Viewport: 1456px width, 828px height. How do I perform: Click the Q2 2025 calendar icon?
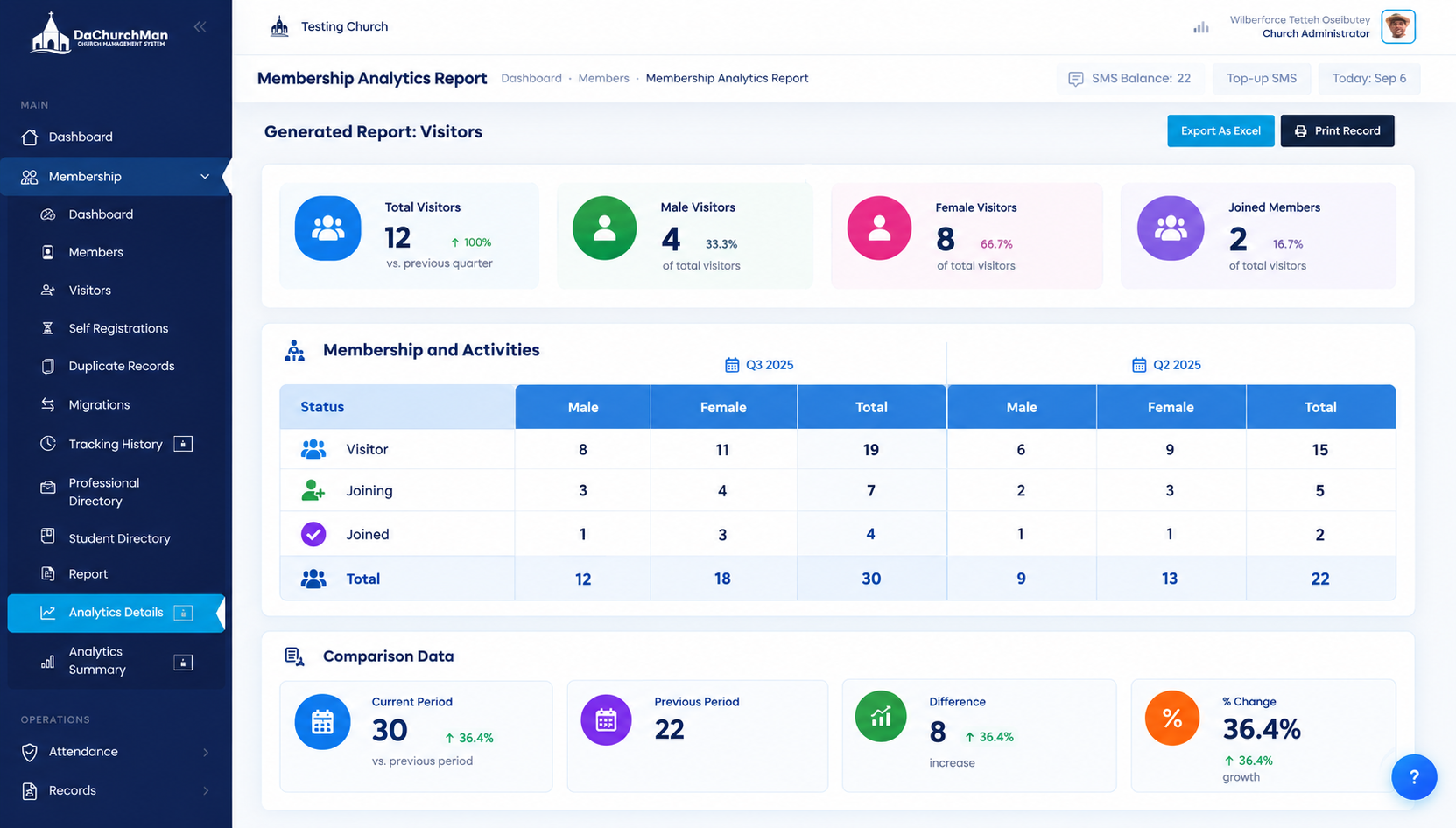(x=1139, y=365)
